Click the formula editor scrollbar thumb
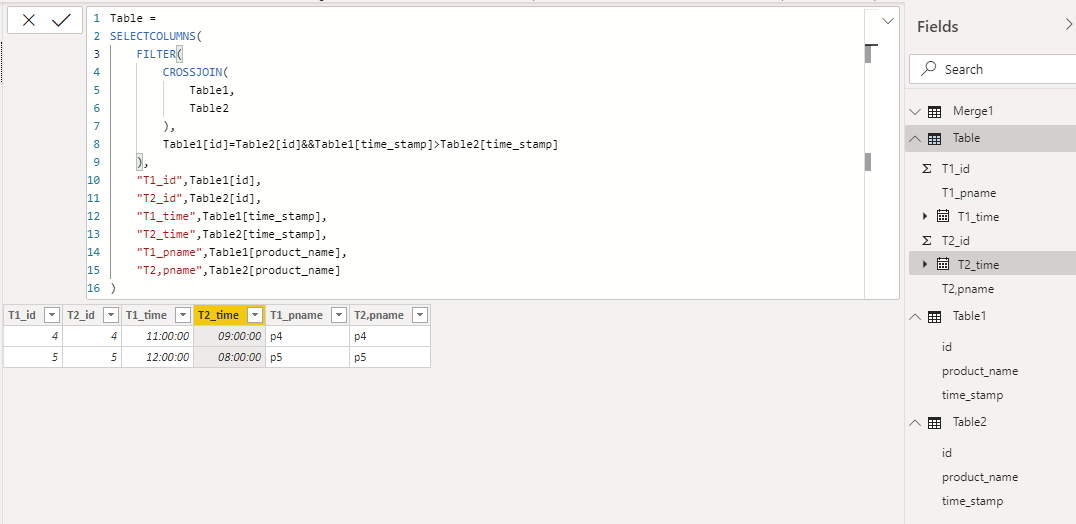1076x524 pixels. click(x=868, y=53)
